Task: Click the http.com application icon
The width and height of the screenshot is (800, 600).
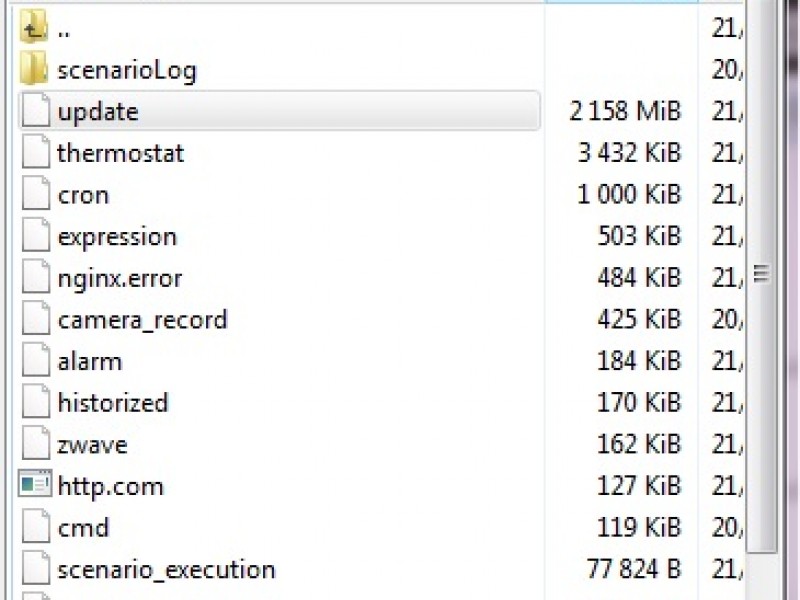Action: (35, 486)
